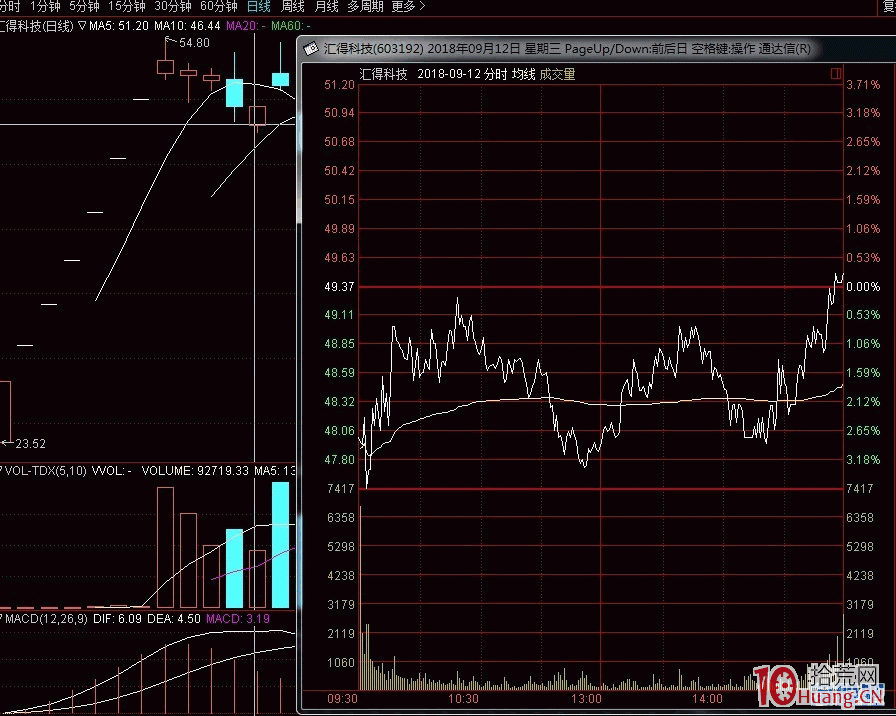Click the magenta MA20 legend label
The image size is (896, 716).
(x=244, y=25)
